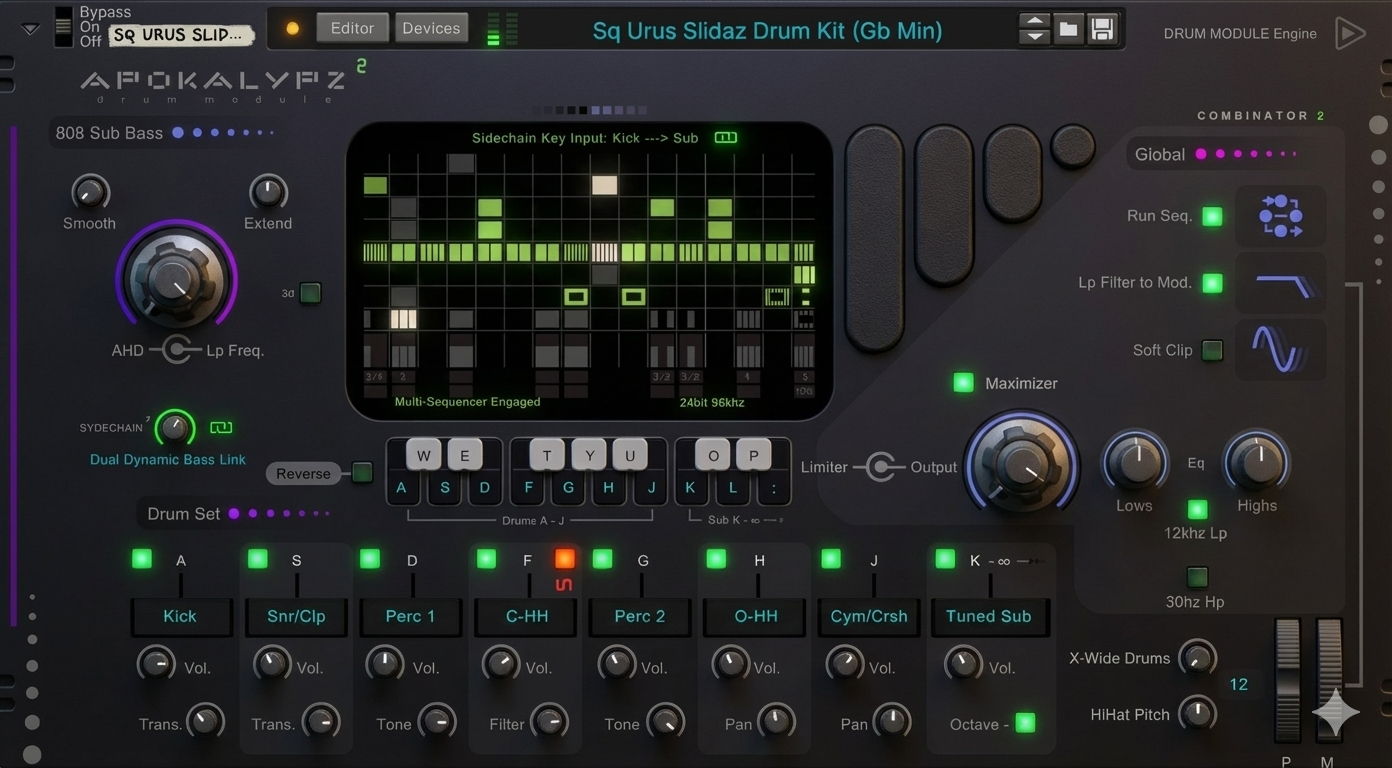Toggle the Reverse button LED
1392x768 pixels.
tap(362, 472)
